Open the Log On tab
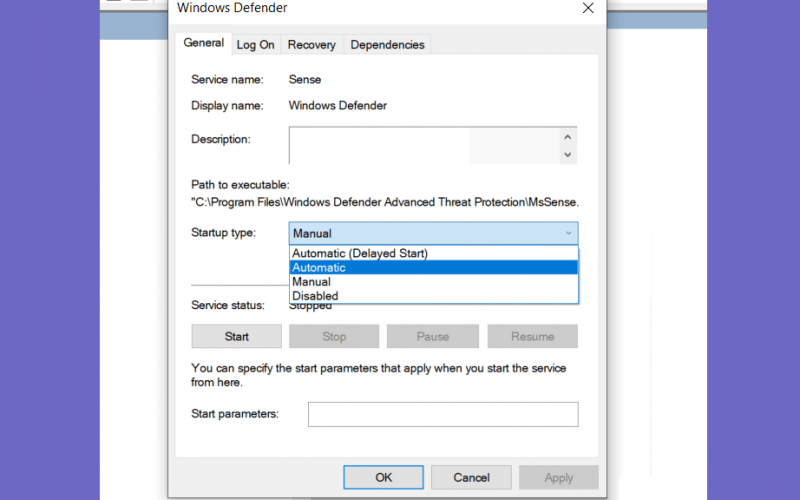Image resolution: width=800 pixels, height=500 pixels. [x=255, y=45]
